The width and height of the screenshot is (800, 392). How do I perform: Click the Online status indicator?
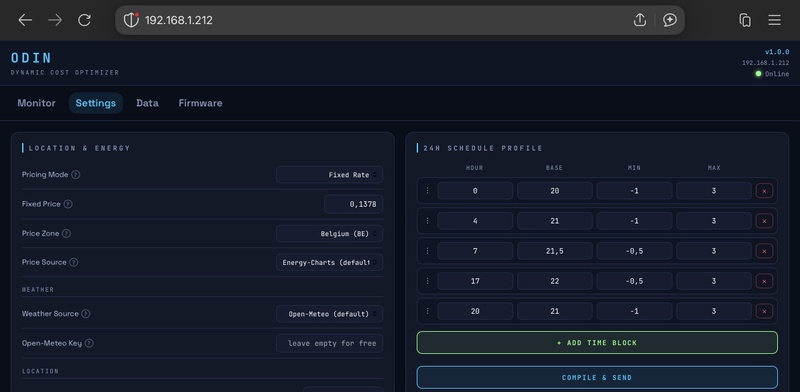click(772, 74)
